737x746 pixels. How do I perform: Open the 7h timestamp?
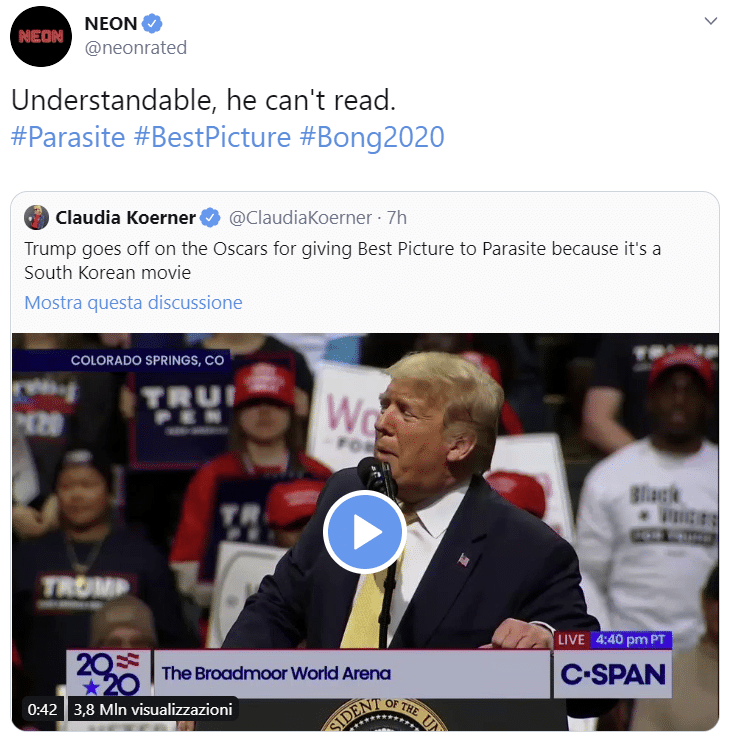click(x=397, y=217)
